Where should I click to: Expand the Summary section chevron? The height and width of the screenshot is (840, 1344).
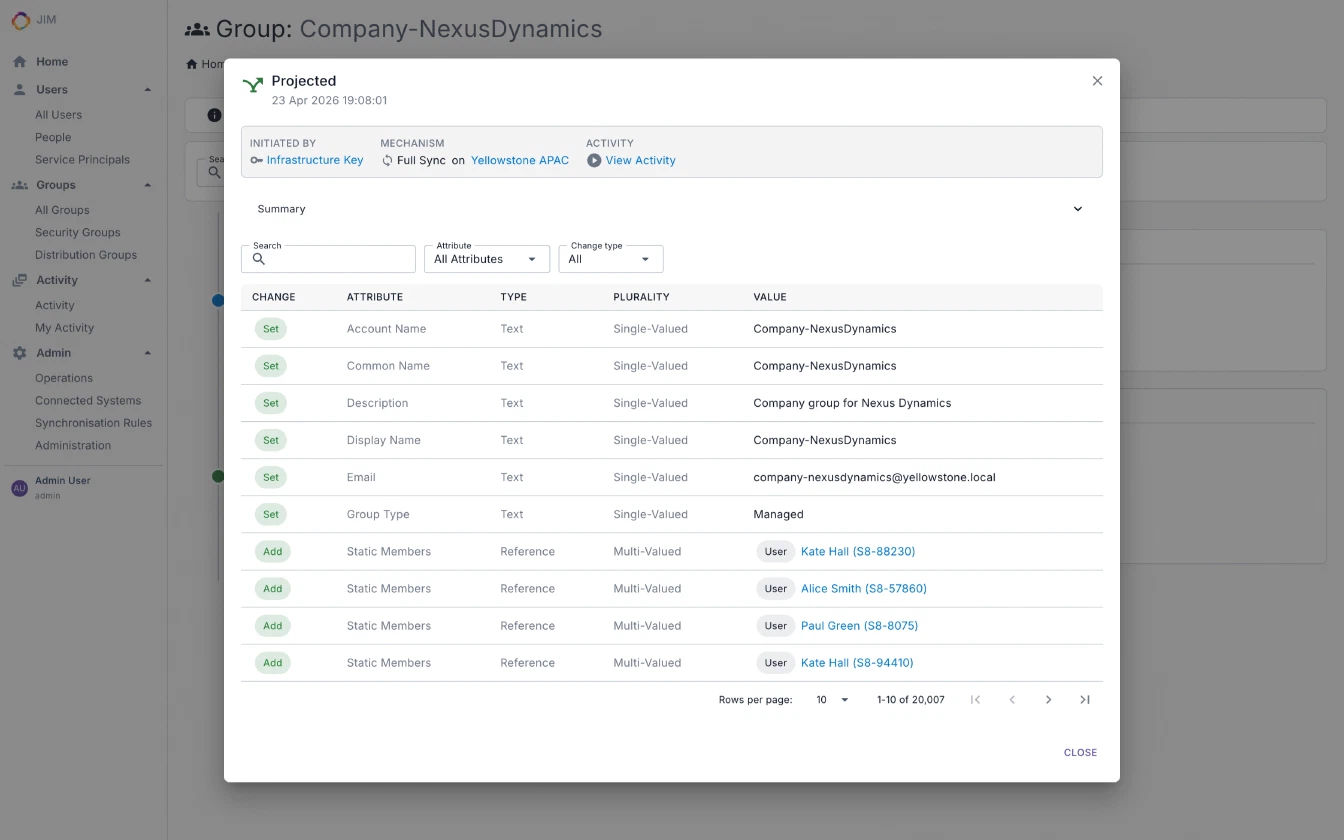1078,209
